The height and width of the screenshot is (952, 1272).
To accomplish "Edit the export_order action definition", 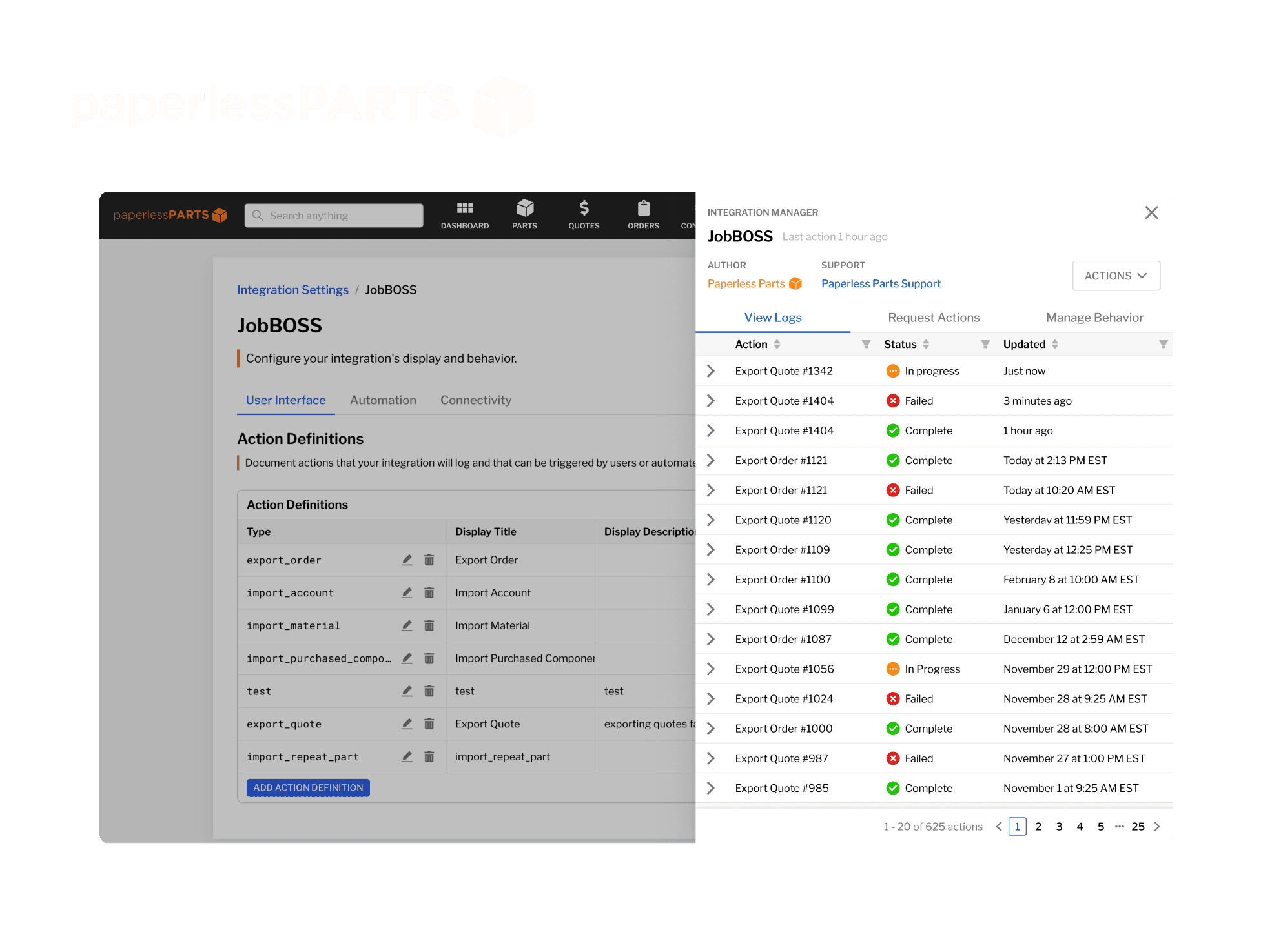I will click(407, 560).
